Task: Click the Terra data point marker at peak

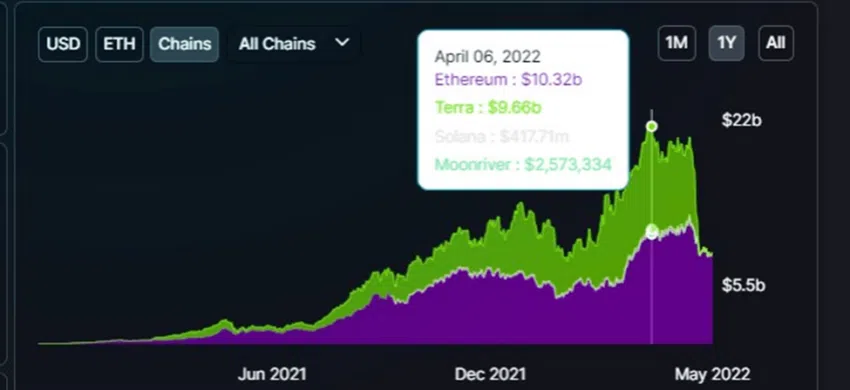Action: [652, 126]
